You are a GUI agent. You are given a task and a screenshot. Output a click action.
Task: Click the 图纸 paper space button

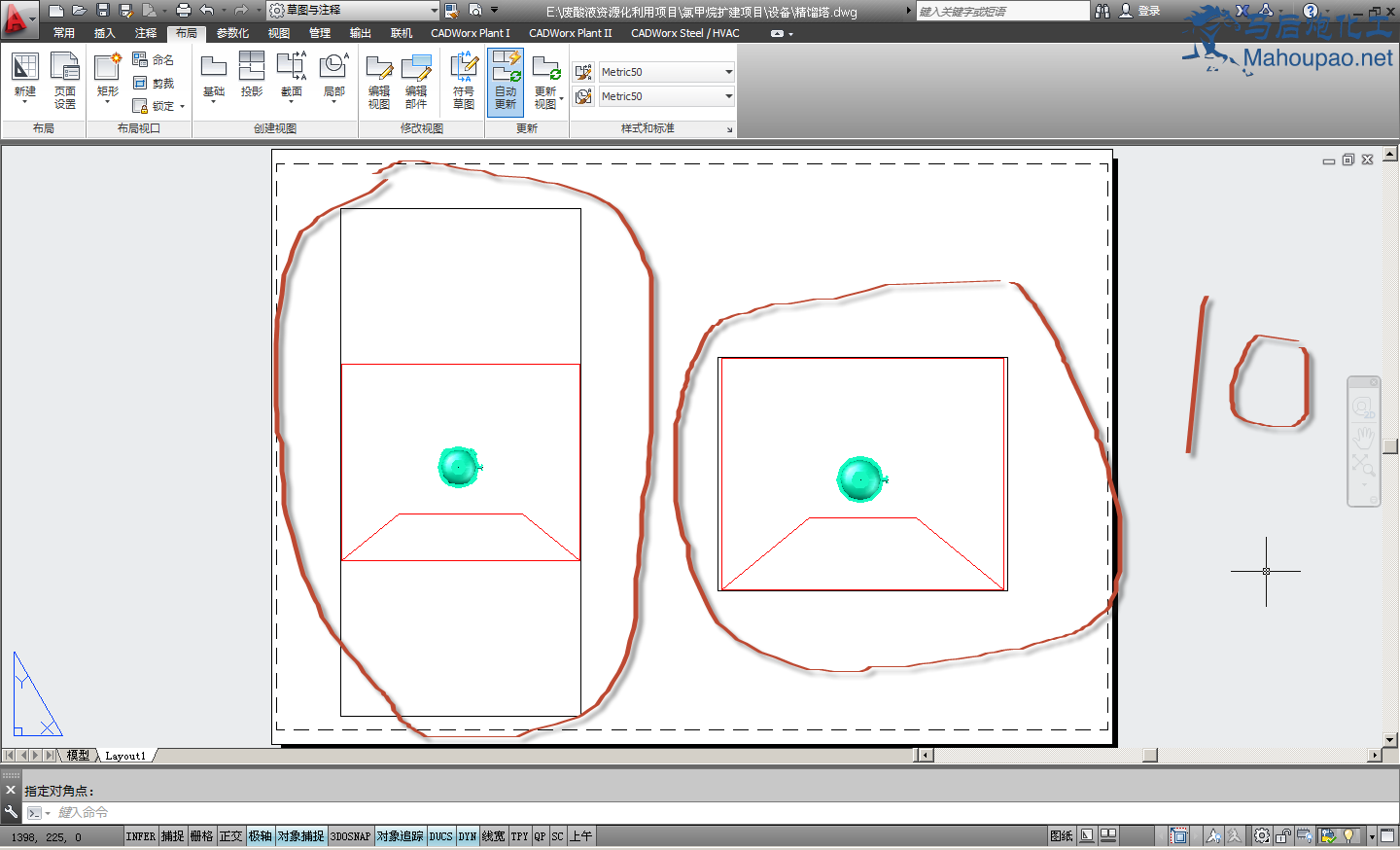coord(1062,835)
